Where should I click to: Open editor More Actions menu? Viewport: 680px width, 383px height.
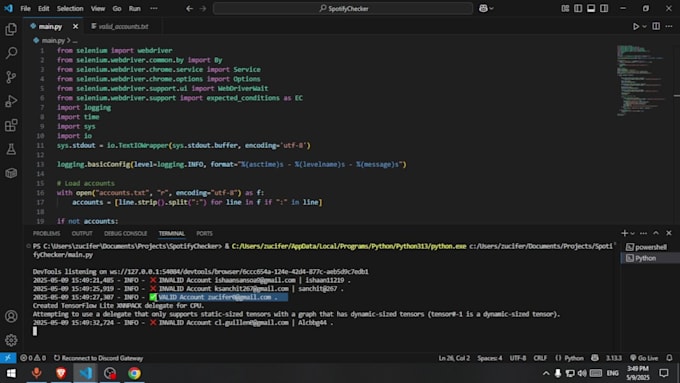[x=669, y=26]
